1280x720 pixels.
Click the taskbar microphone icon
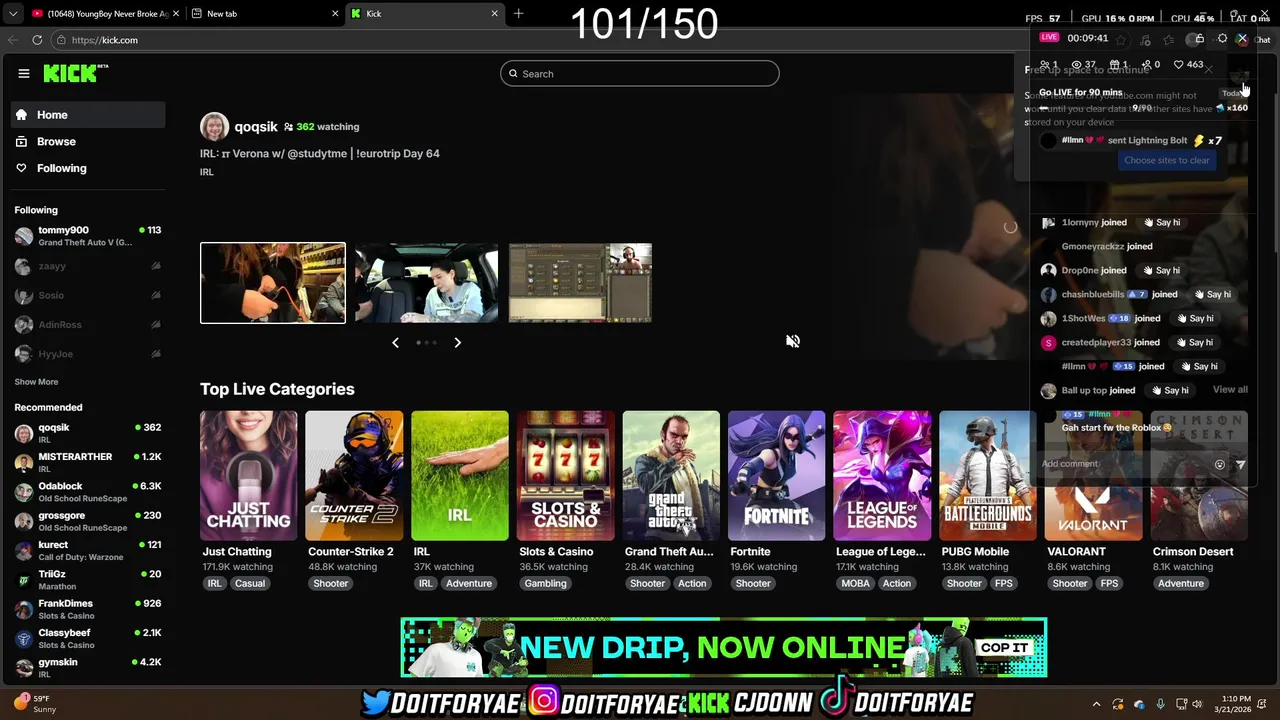1160,704
